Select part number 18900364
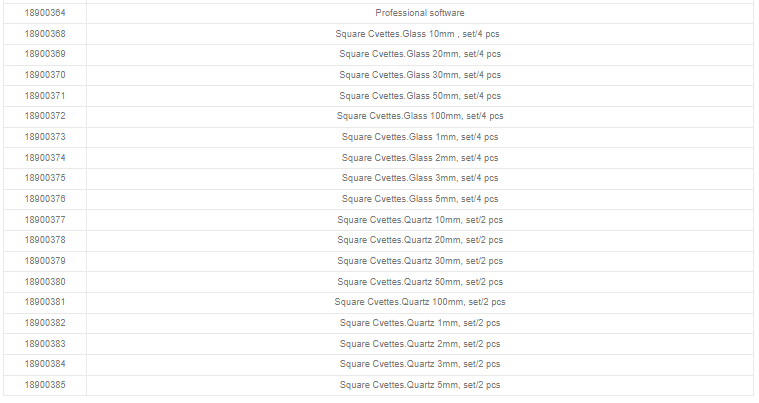Screen dimensions: 759x403 pyautogui.click(x=45, y=13)
